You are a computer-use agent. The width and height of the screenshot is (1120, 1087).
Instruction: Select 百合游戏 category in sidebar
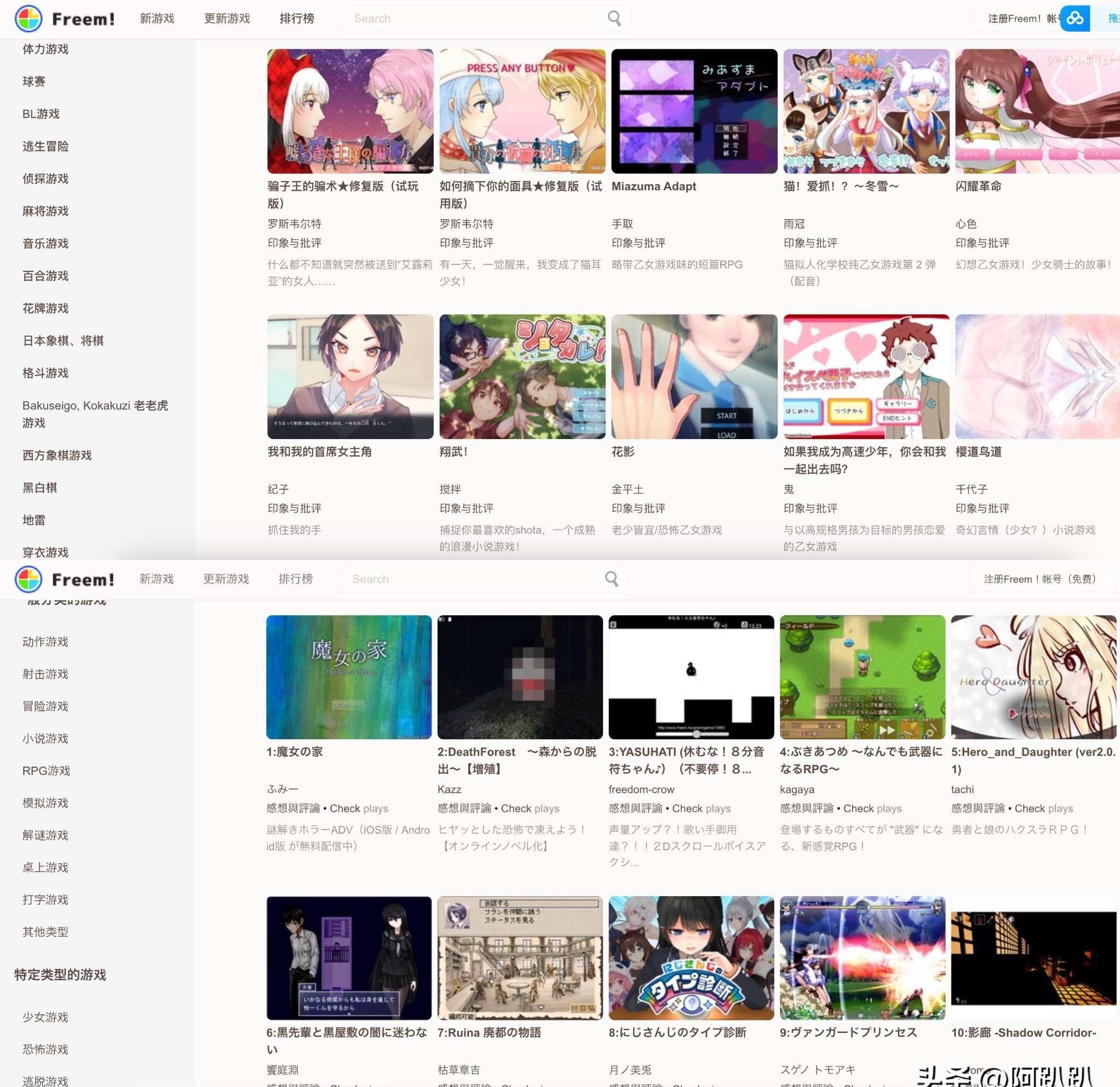[x=45, y=276]
